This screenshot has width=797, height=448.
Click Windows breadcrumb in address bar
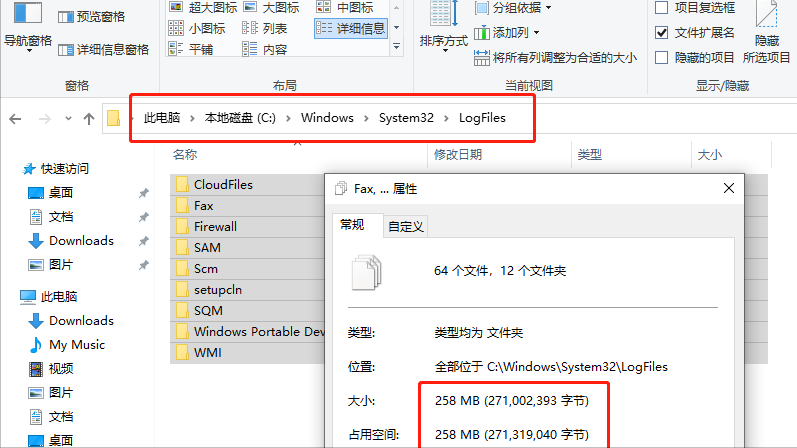(327, 118)
